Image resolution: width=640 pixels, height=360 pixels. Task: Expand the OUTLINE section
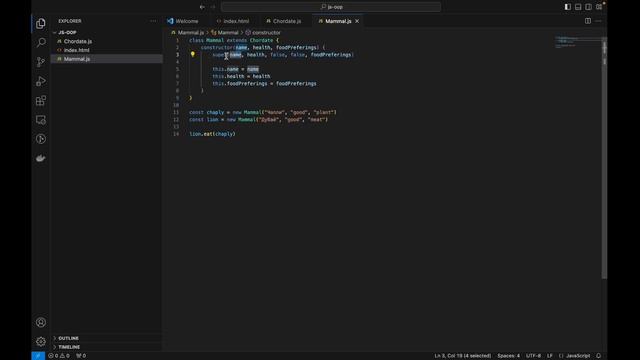[x=107, y=338]
